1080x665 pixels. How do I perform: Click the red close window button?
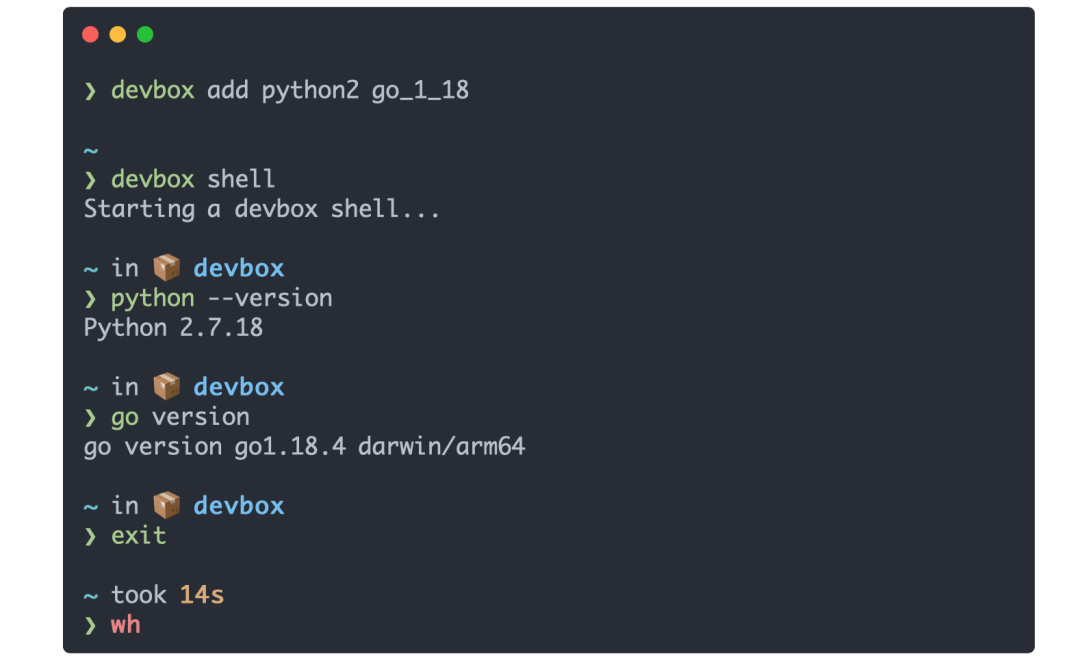tap(90, 35)
